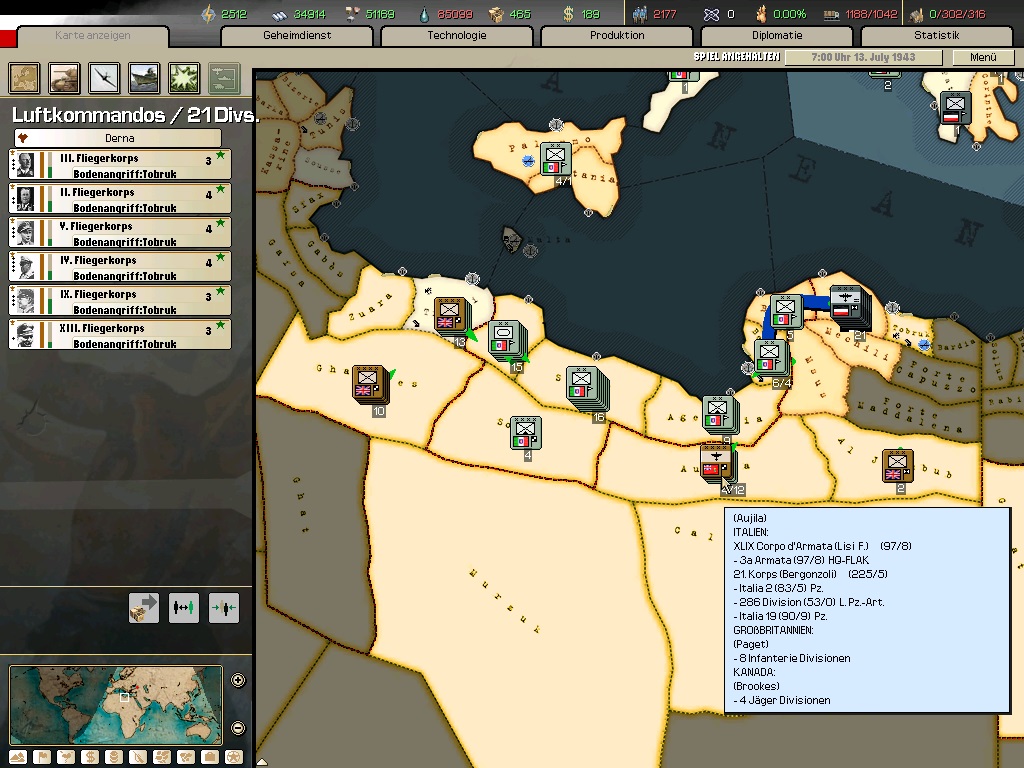This screenshot has height=768, width=1024.
Task: Select the briefcase map mode icon
Action: click(x=210, y=758)
